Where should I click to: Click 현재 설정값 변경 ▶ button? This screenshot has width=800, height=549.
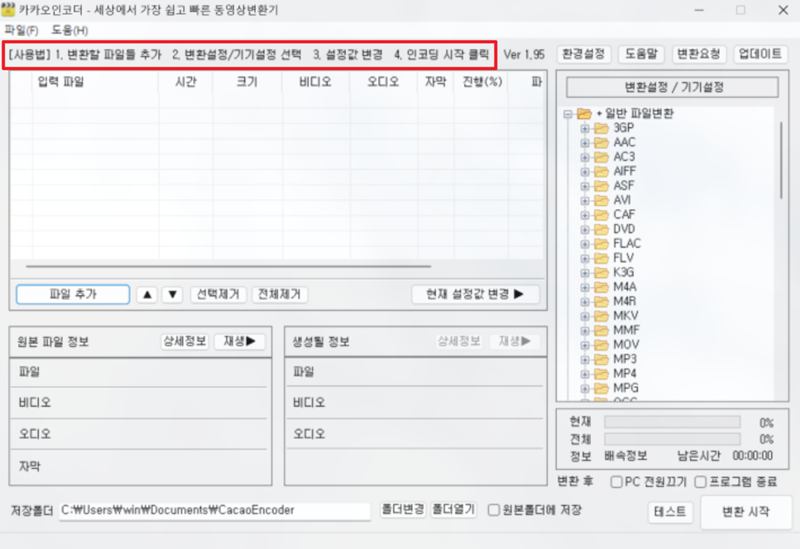tap(476, 294)
